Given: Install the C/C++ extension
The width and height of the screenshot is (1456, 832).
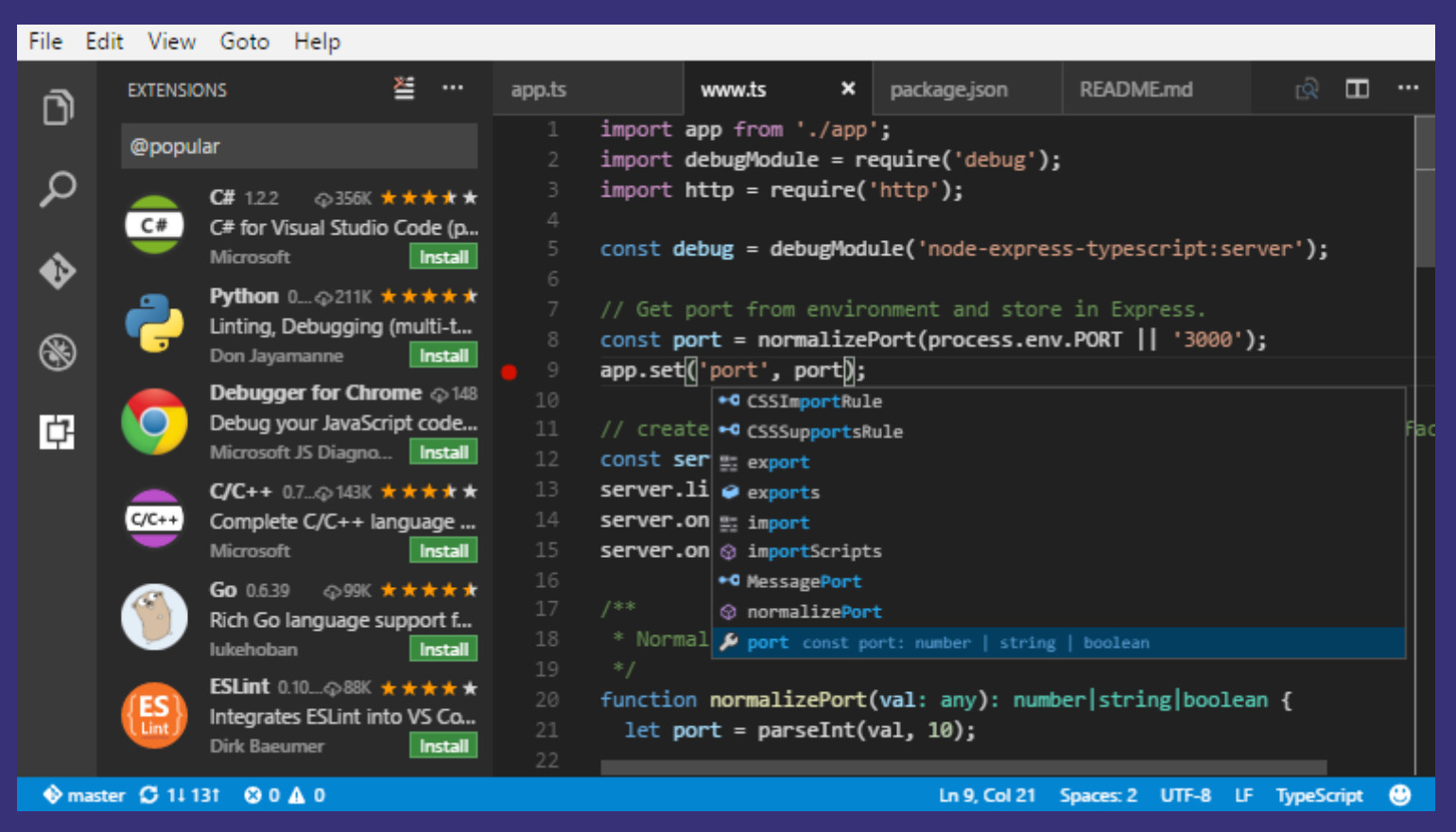Looking at the screenshot, I should pyautogui.click(x=443, y=551).
